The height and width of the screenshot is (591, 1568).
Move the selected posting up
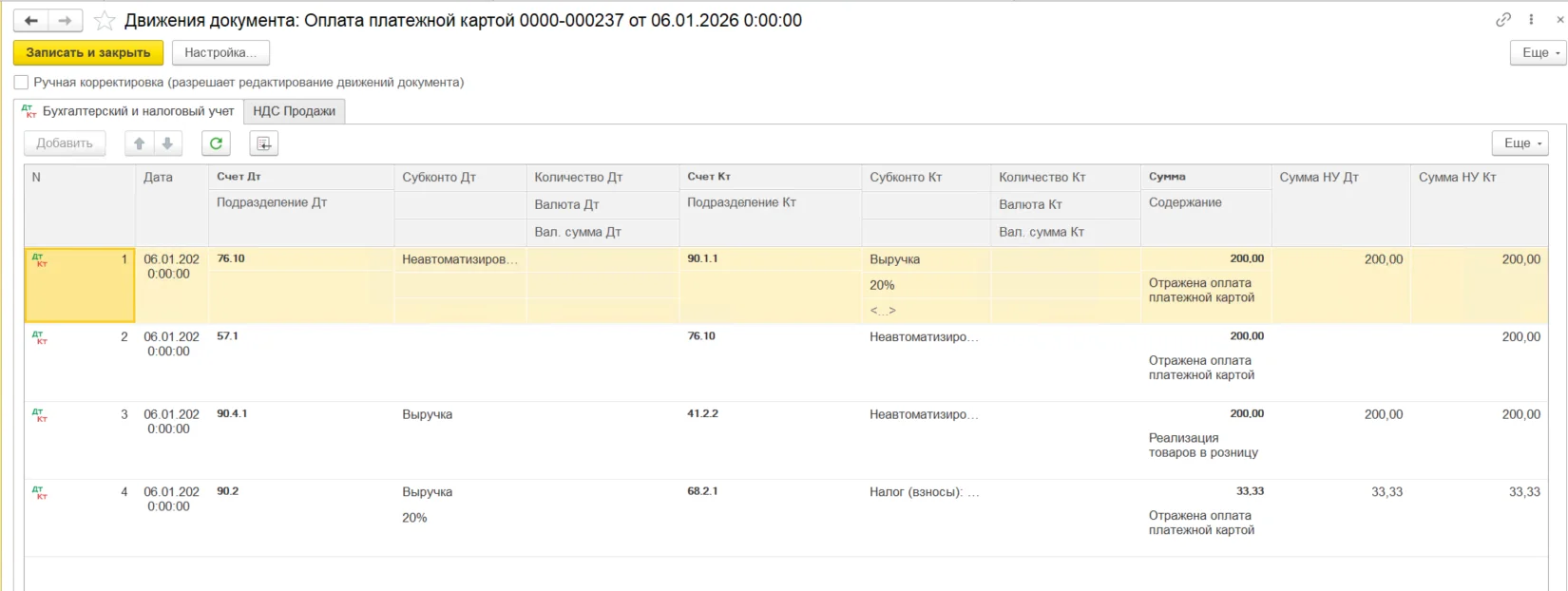pyautogui.click(x=139, y=143)
